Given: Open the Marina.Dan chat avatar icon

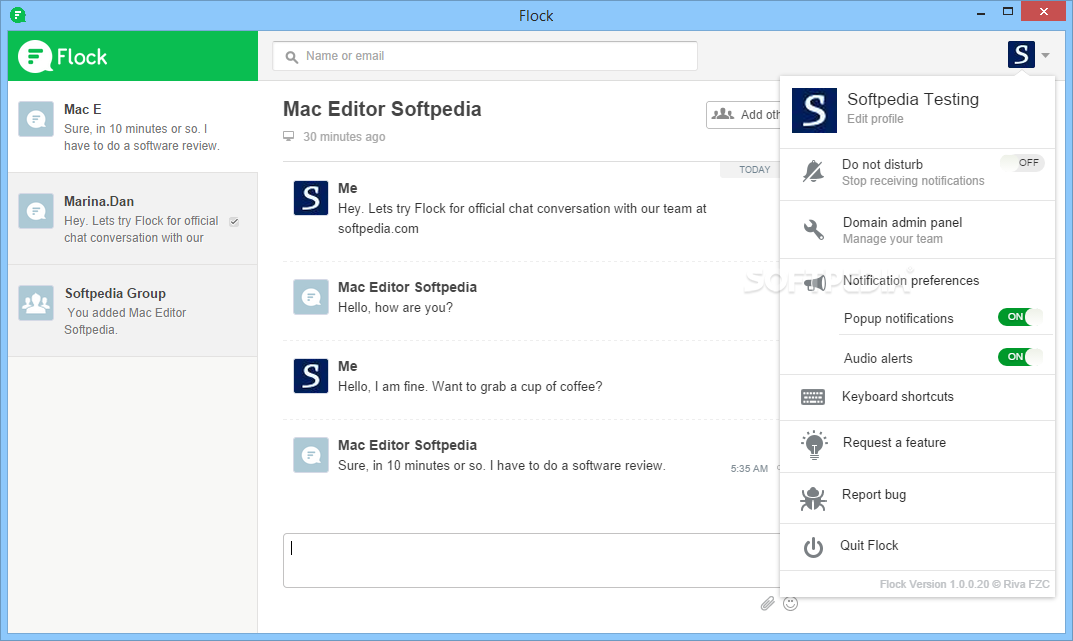Looking at the screenshot, I should (x=36, y=211).
